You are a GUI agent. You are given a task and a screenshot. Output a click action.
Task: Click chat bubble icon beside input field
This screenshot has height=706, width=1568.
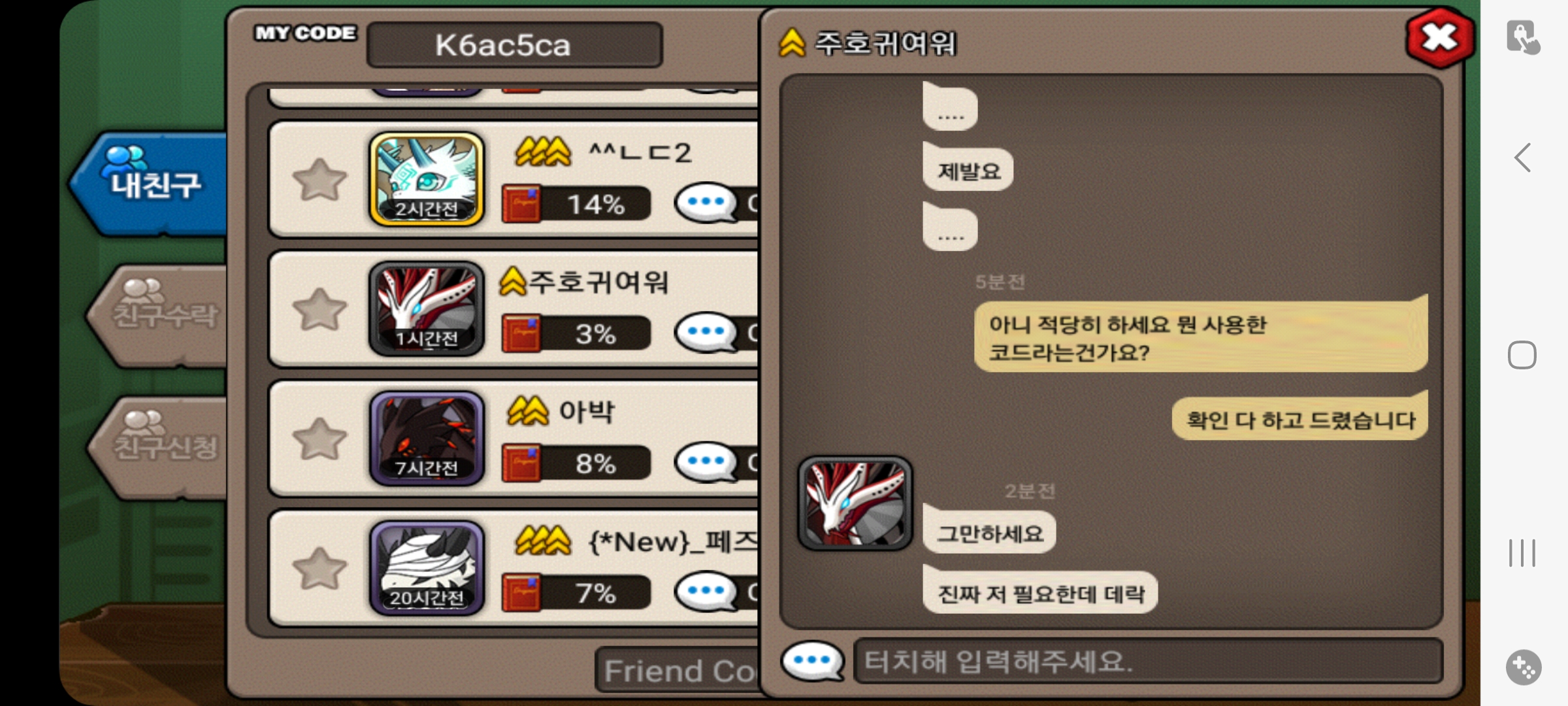[x=812, y=661]
